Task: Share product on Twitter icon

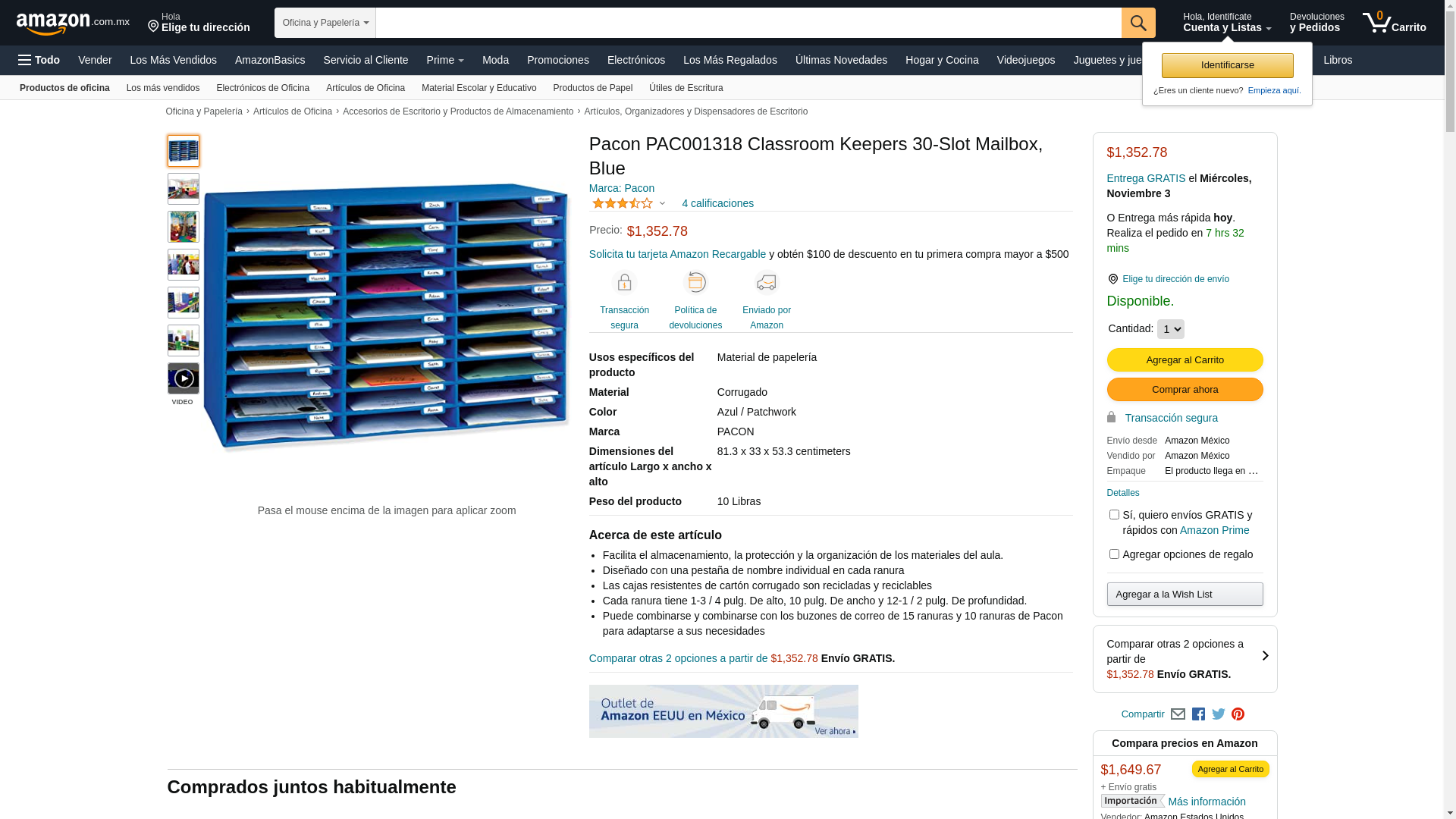Action: pyautogui.click(x=1219, y=714)
